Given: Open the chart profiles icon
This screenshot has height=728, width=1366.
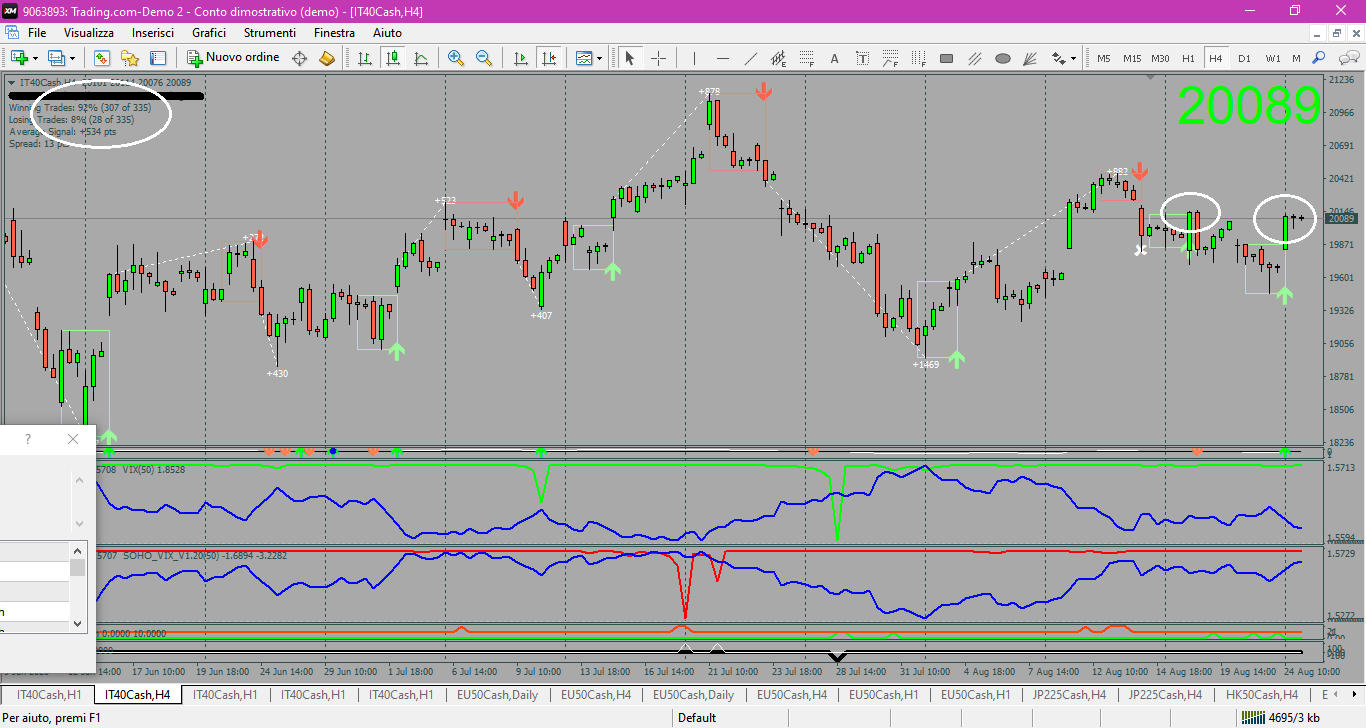Looking at the screenshot, I should tap(56, 58).
